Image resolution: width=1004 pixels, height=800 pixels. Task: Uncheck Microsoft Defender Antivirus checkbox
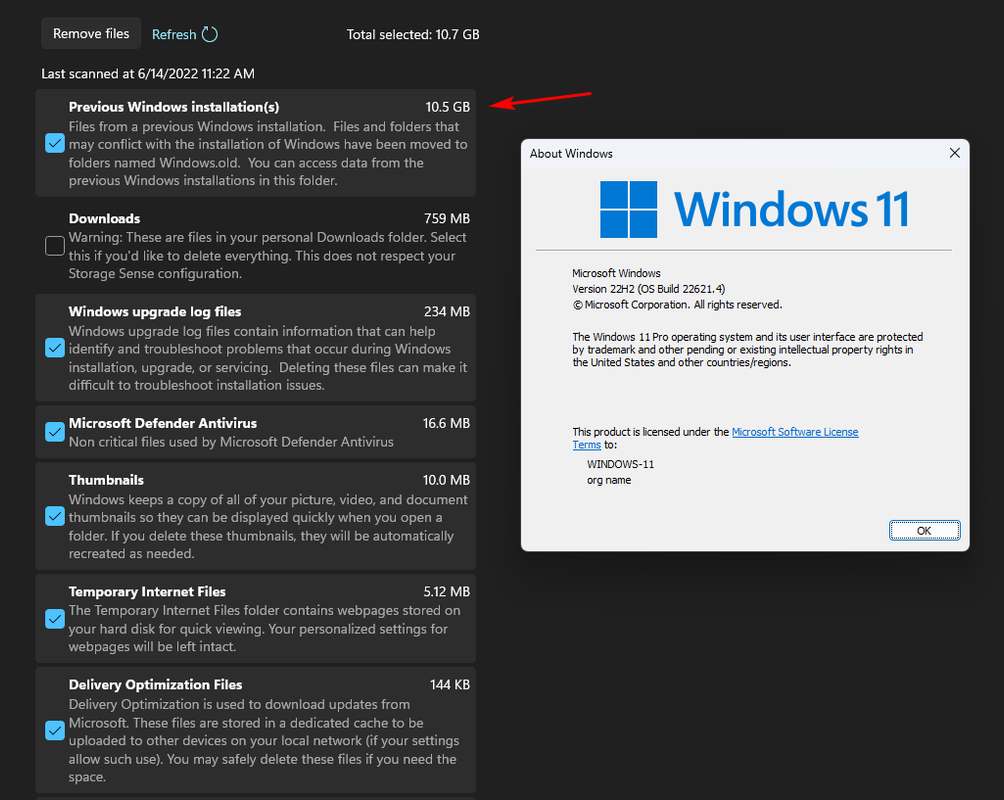(55, 432)
